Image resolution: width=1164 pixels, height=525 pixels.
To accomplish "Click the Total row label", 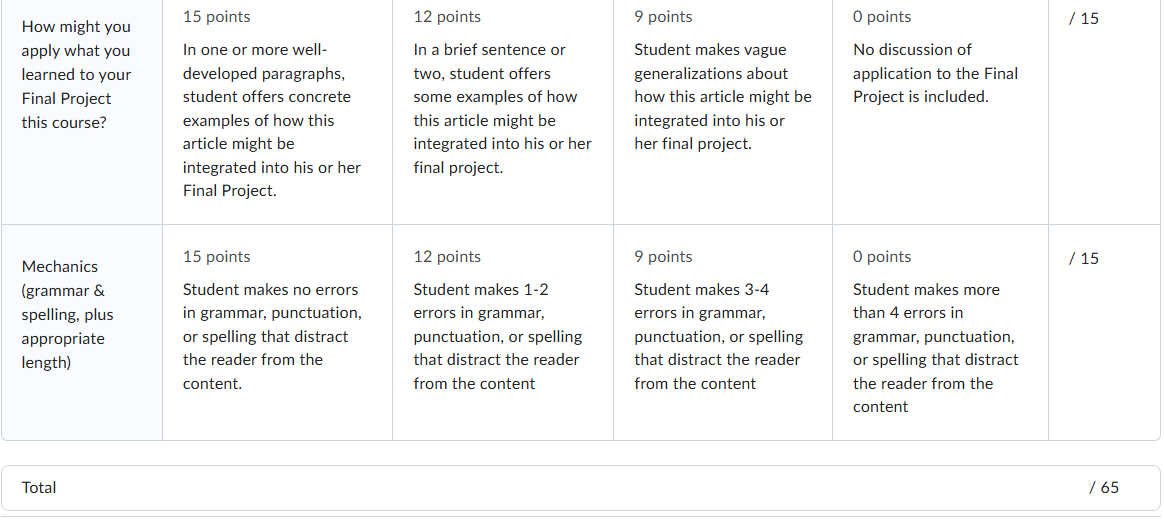I will [x=39, y=488].
